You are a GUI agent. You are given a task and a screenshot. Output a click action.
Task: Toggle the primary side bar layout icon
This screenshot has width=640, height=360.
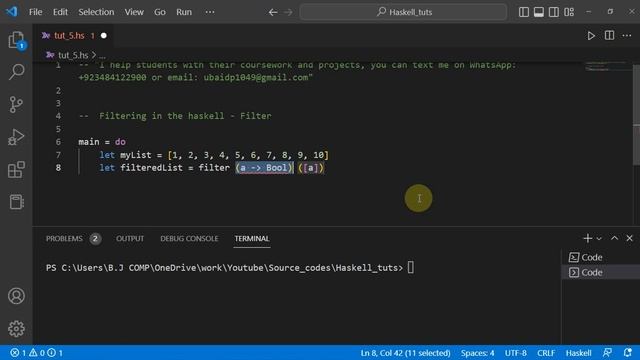524,12
